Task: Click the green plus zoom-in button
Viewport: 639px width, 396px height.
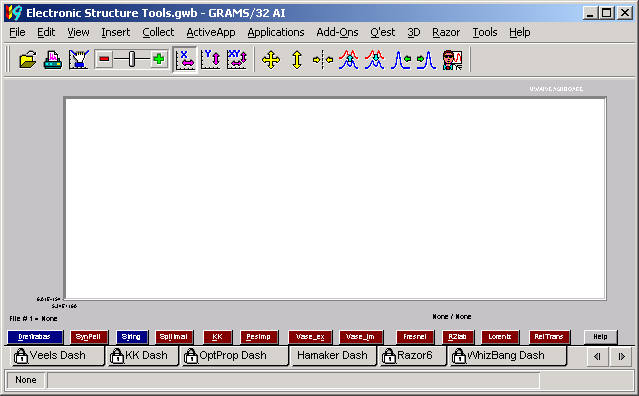Action: pos(159,59)
